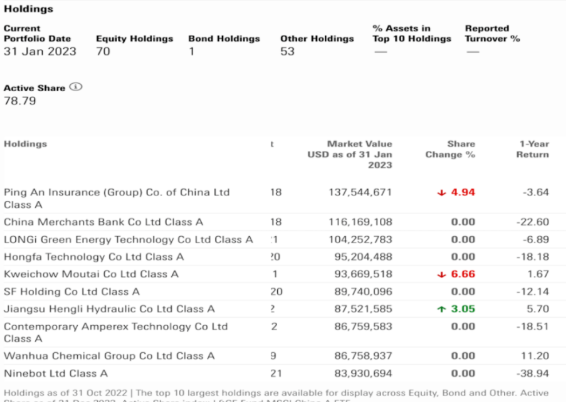Select Active Share value 78.79

click(x=20, y=101)
